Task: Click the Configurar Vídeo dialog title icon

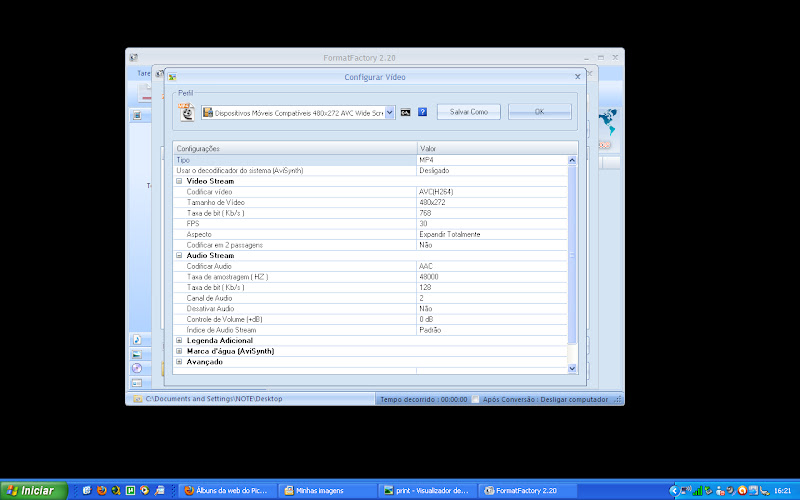Action: [x=172, y=77]
